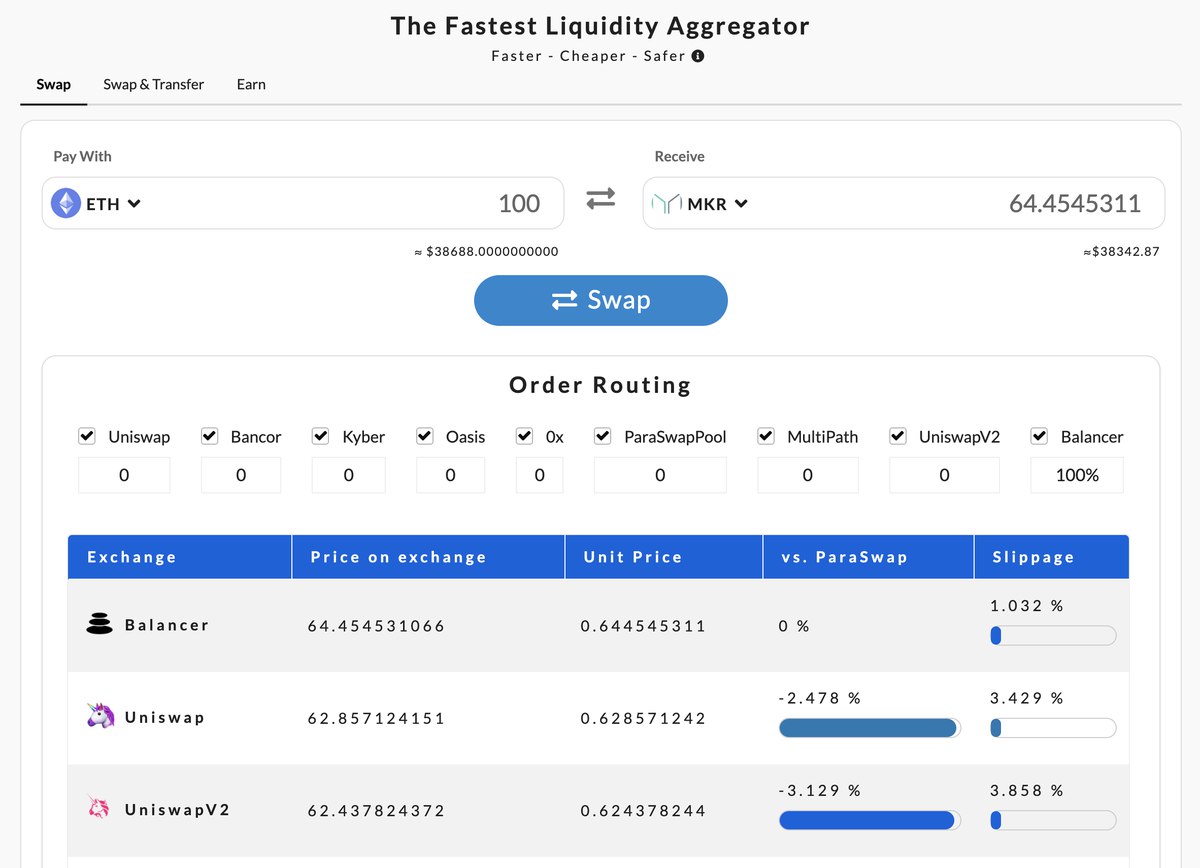Click the ParaSwapPool routing percentage field

660,475
